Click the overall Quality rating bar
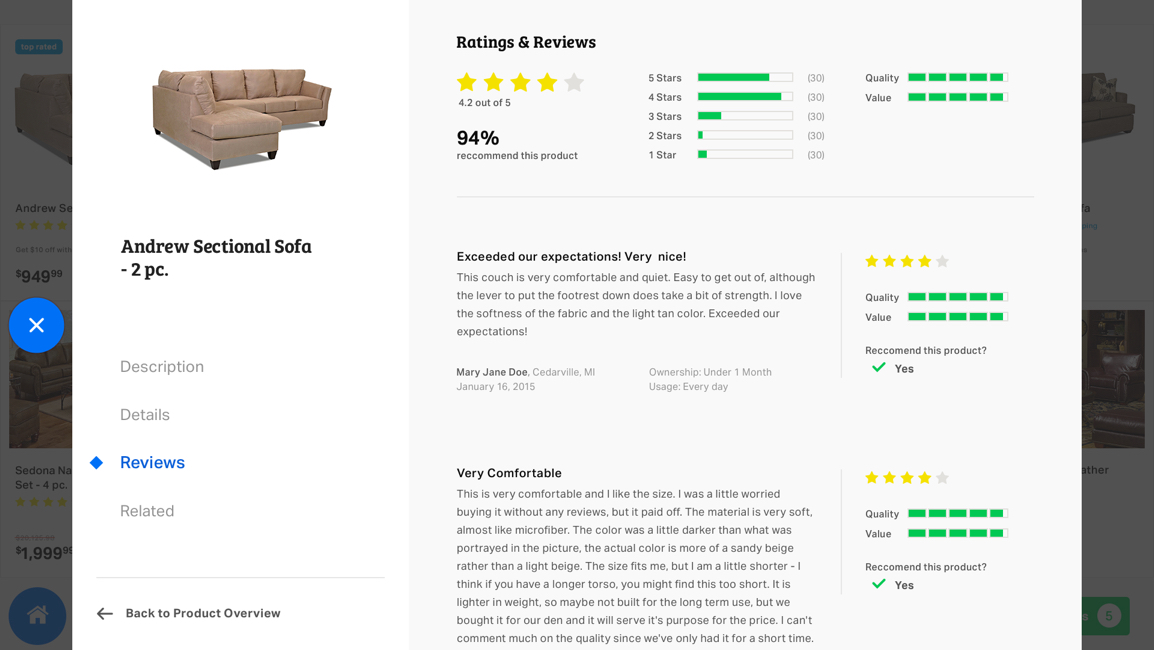 click(957, 78)
